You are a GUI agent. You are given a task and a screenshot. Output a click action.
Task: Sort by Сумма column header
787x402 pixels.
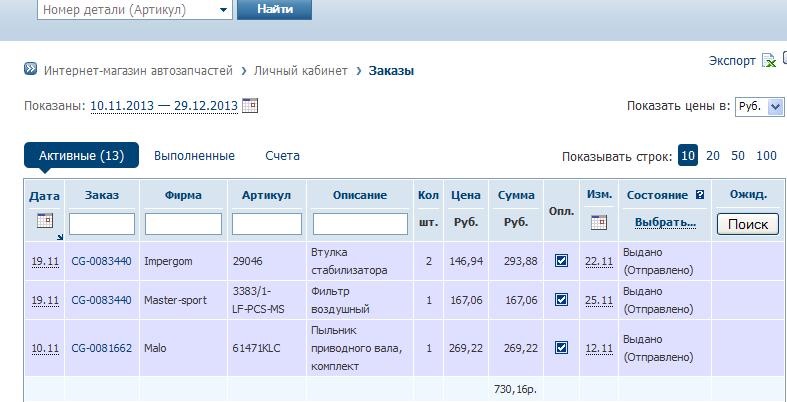click(516, 195)
